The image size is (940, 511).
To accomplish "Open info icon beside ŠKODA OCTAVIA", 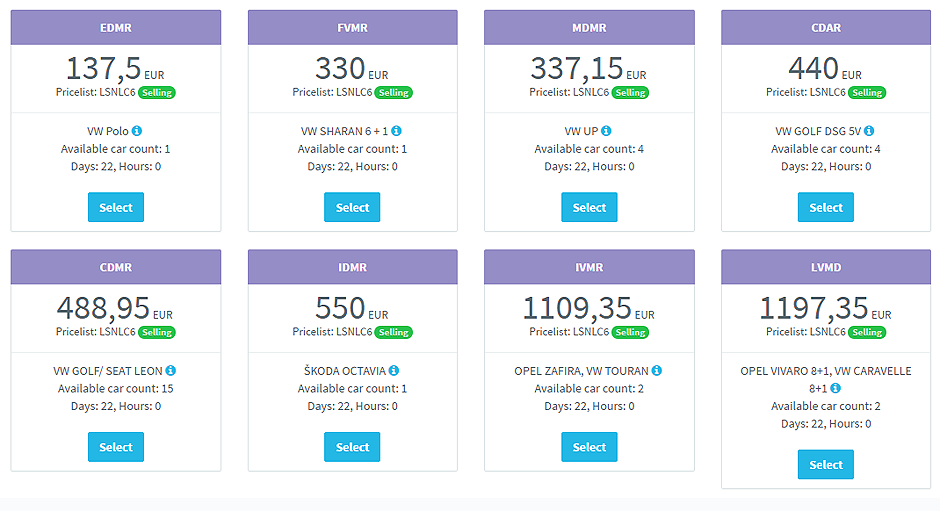I will (x=394, y=371).
